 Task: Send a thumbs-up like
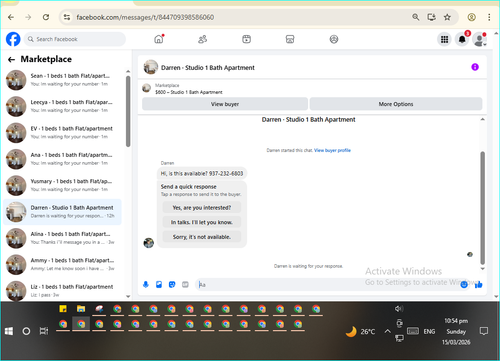(x=479, y=284)
